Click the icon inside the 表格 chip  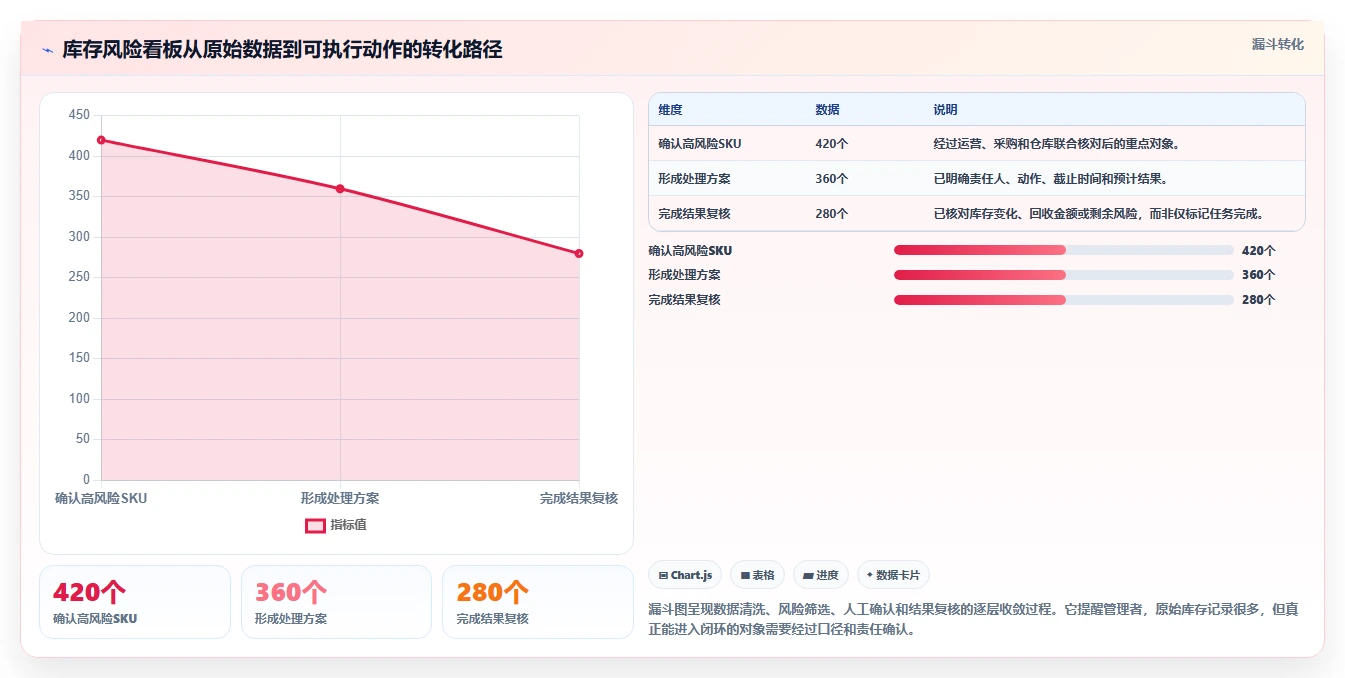(745, 575)
